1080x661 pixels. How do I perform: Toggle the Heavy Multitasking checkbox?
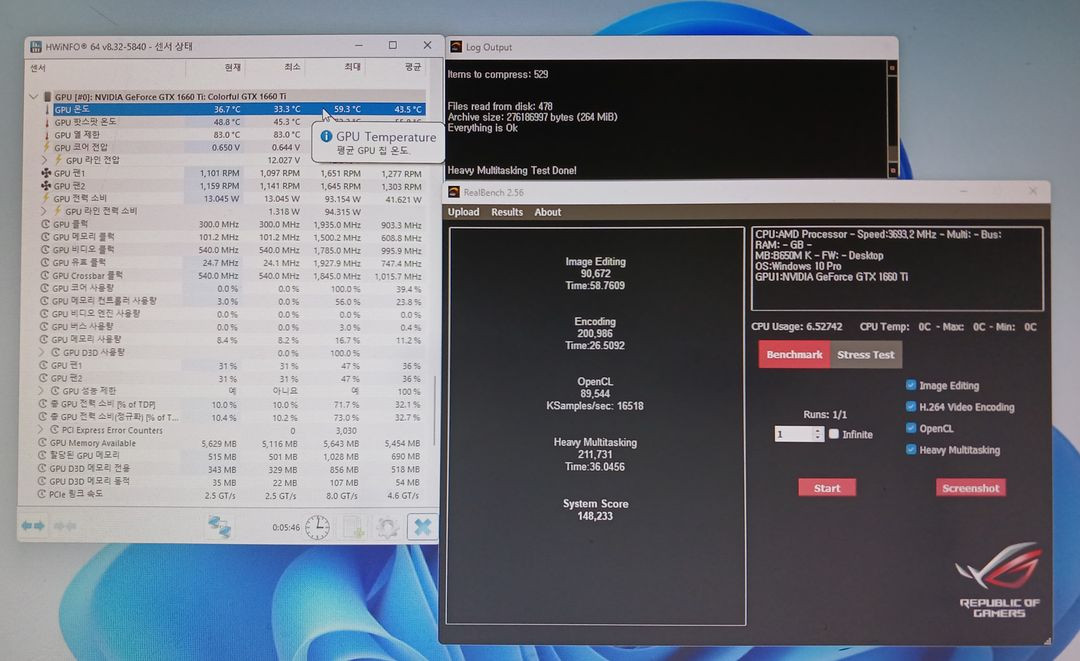coord(911,450)
